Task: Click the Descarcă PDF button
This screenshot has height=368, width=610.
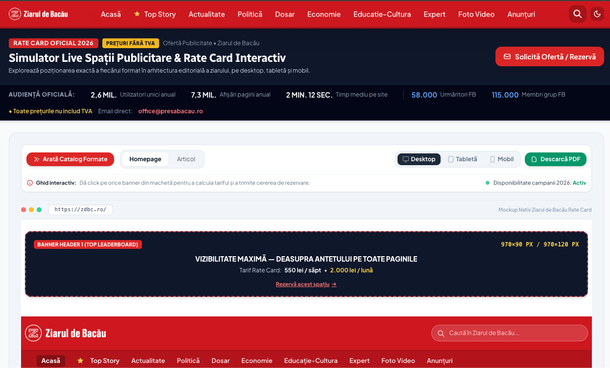Action: [556, 159]
